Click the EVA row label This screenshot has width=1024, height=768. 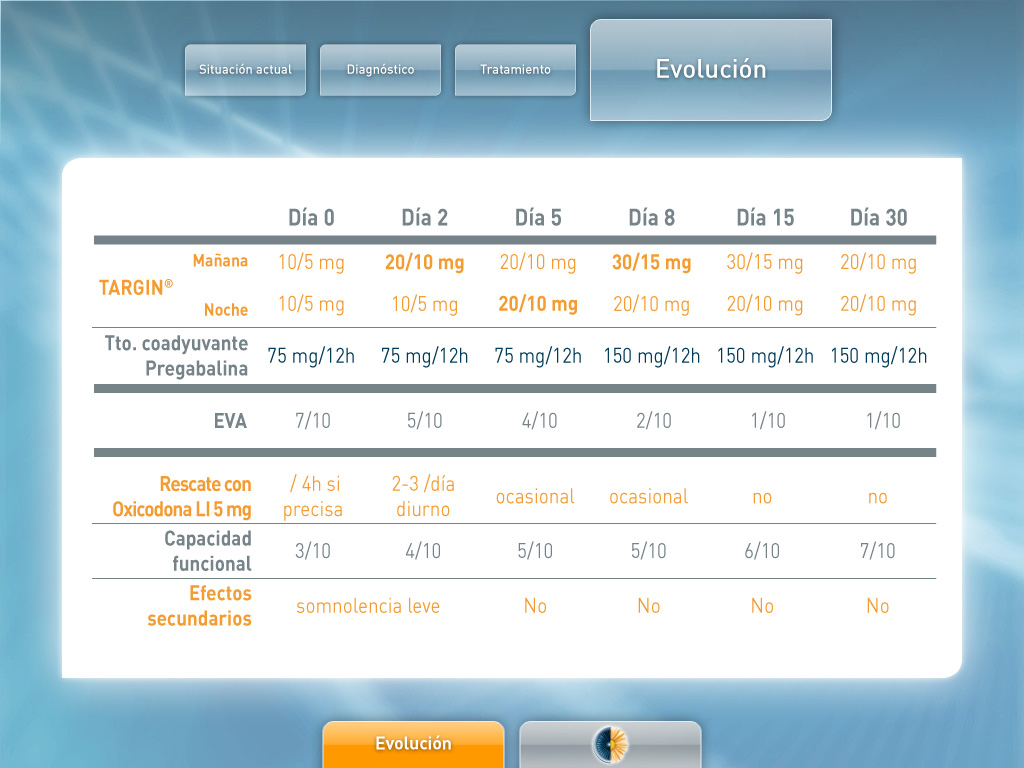(230, 421)
